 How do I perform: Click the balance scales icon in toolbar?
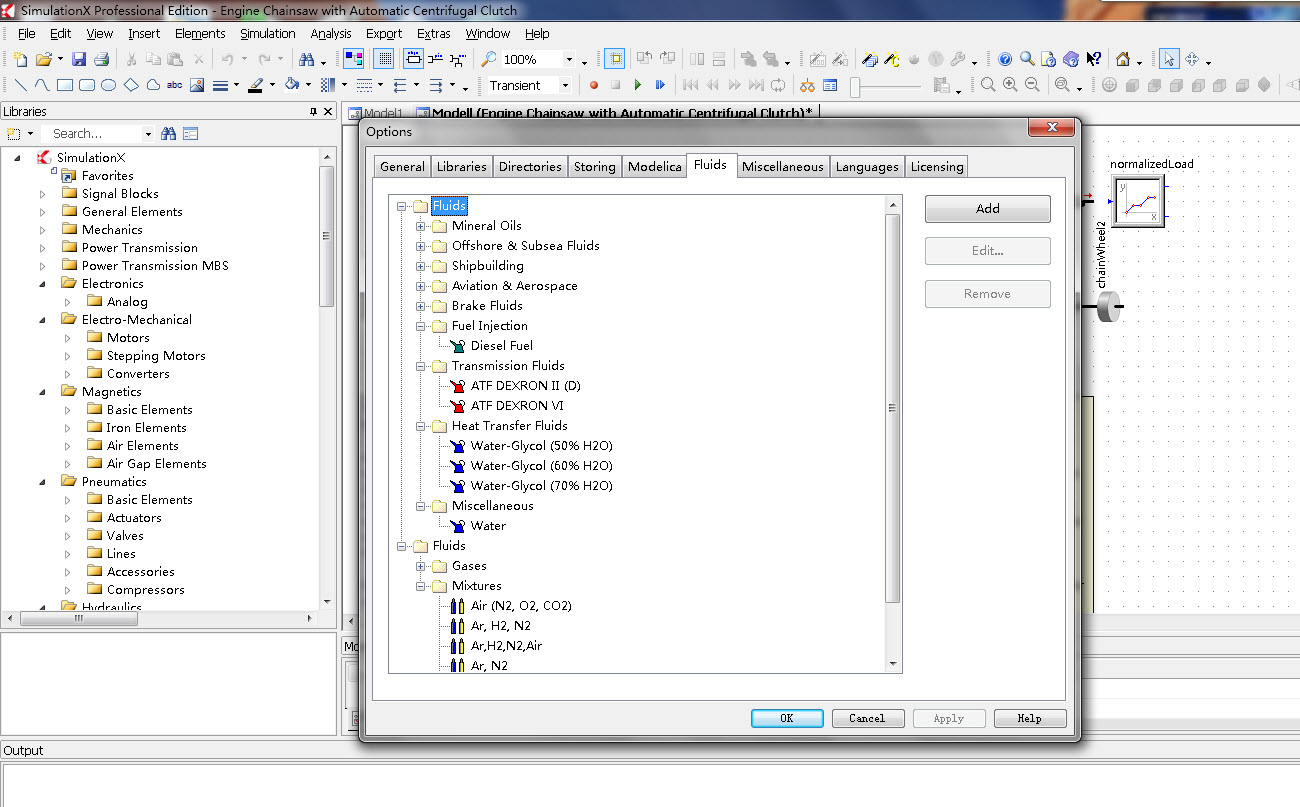click(807, 85)
